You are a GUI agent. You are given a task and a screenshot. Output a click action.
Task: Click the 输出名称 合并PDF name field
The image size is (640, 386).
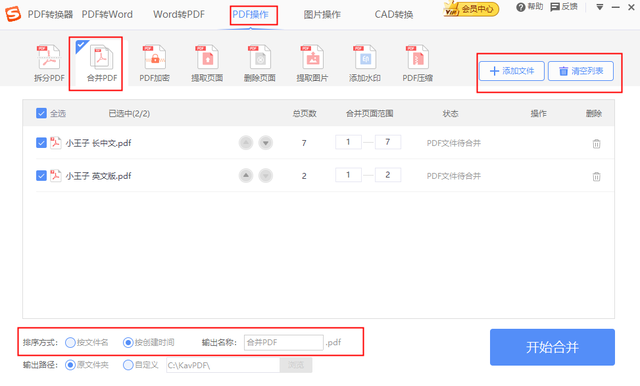pyautogui.click(x=284, y=342)
